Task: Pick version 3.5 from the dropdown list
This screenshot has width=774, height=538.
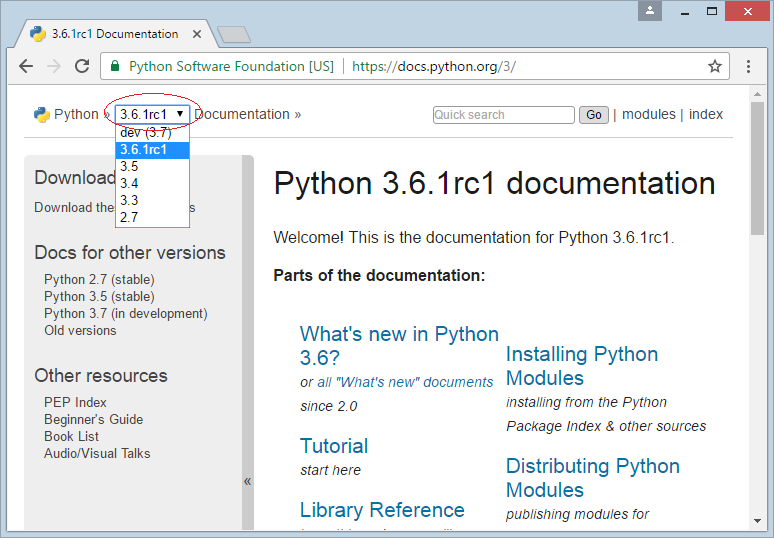Action: click(152, 166)
